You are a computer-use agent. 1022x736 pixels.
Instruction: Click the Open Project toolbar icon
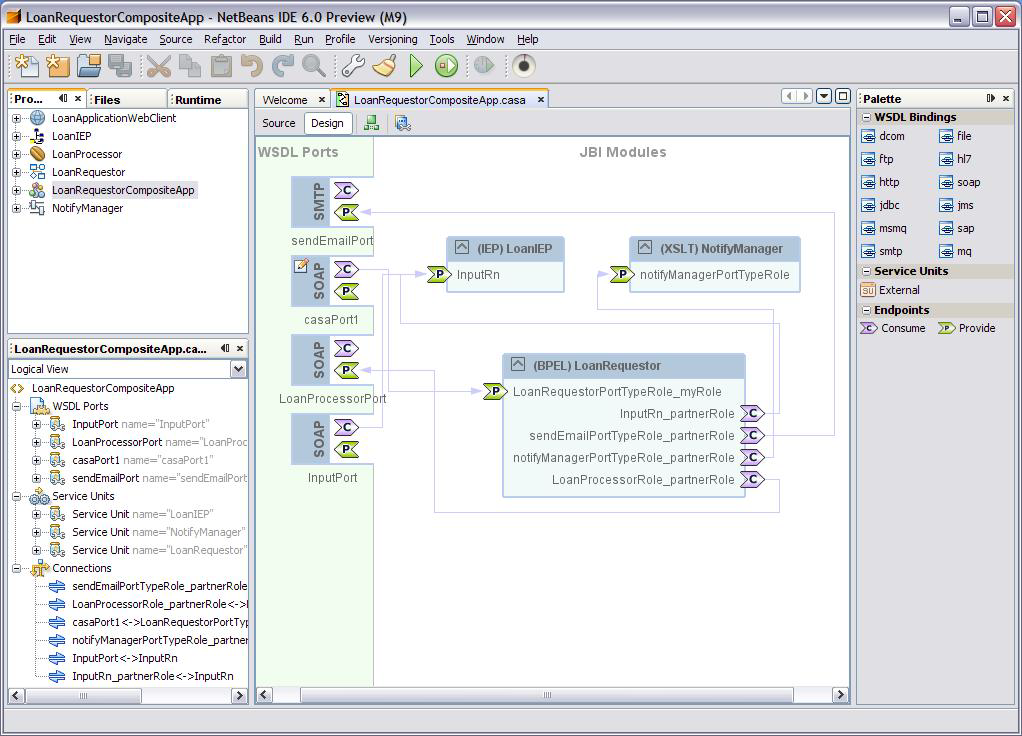(x=89, y=66)
